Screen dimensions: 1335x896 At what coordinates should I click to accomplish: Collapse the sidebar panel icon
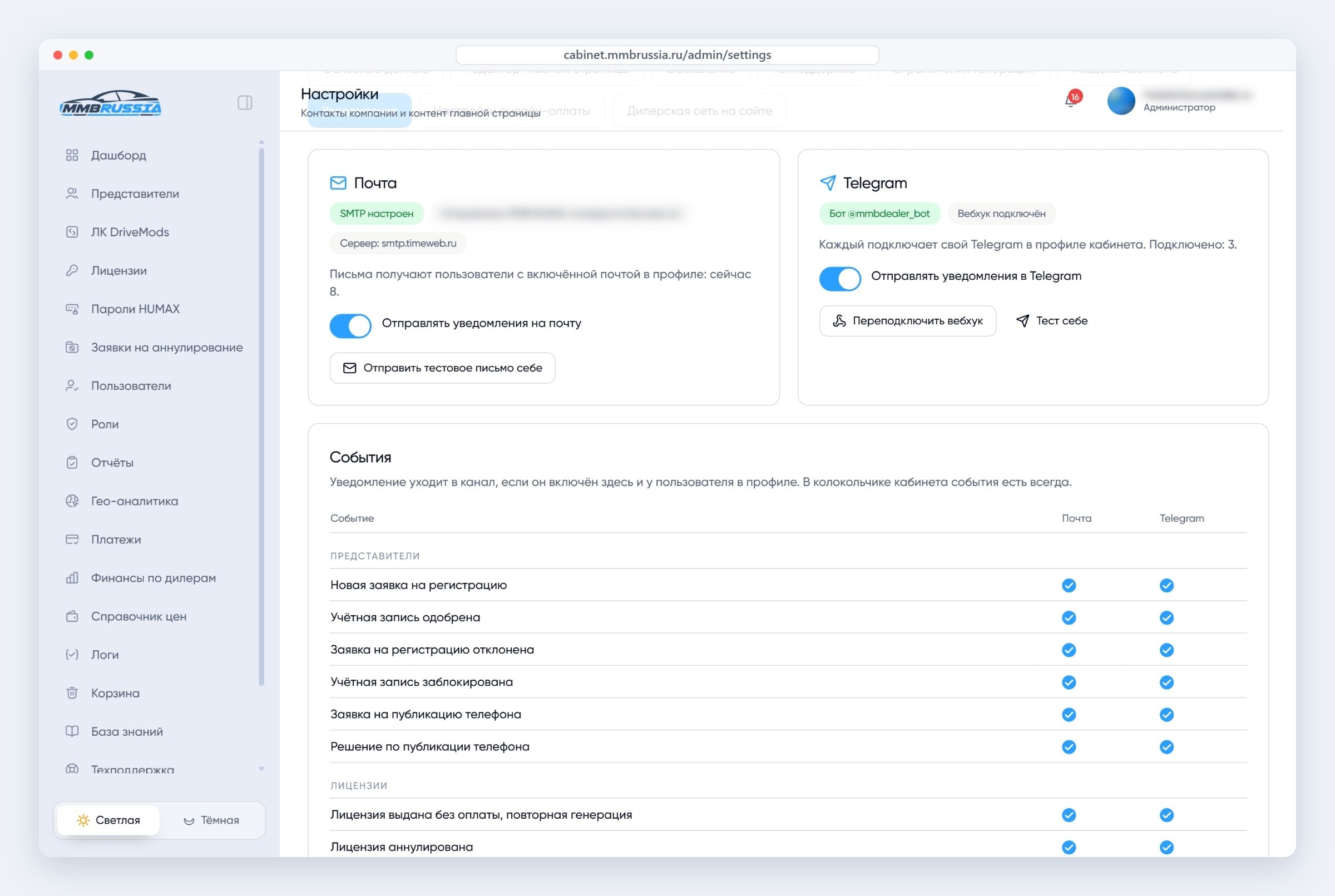click(245, 103)
